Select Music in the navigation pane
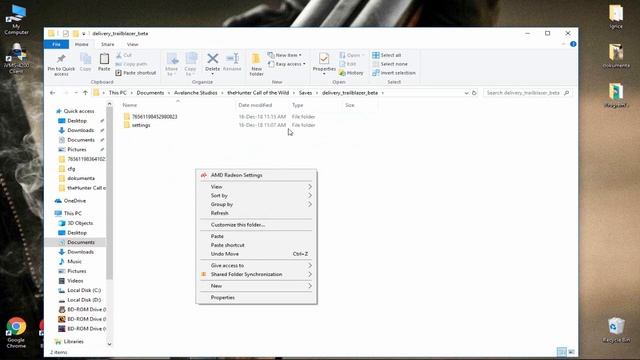This screenshot has height=360, width=640. point(74,262)
